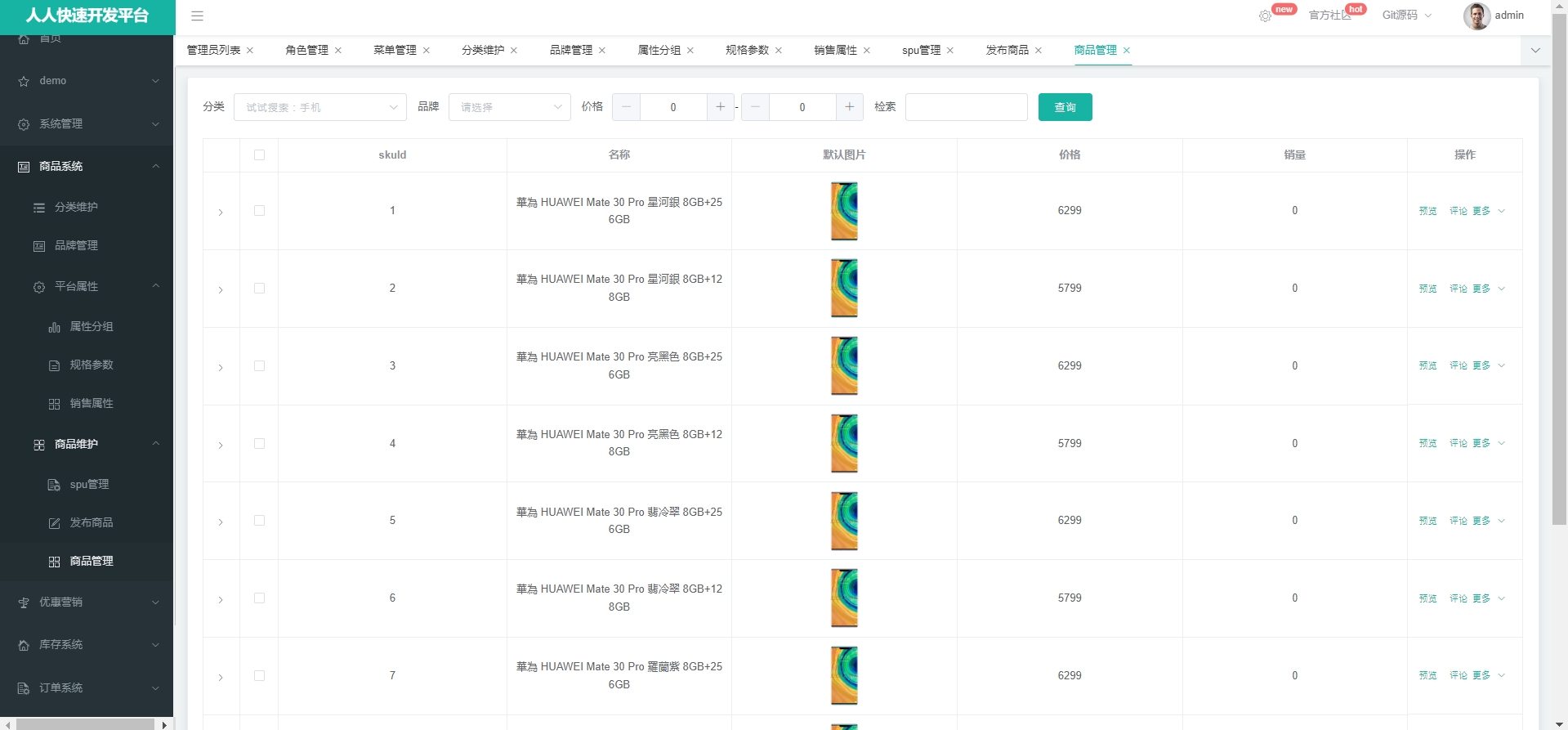
Task: Open 属性分组 in the sidebar
Action: coord(87,327)
